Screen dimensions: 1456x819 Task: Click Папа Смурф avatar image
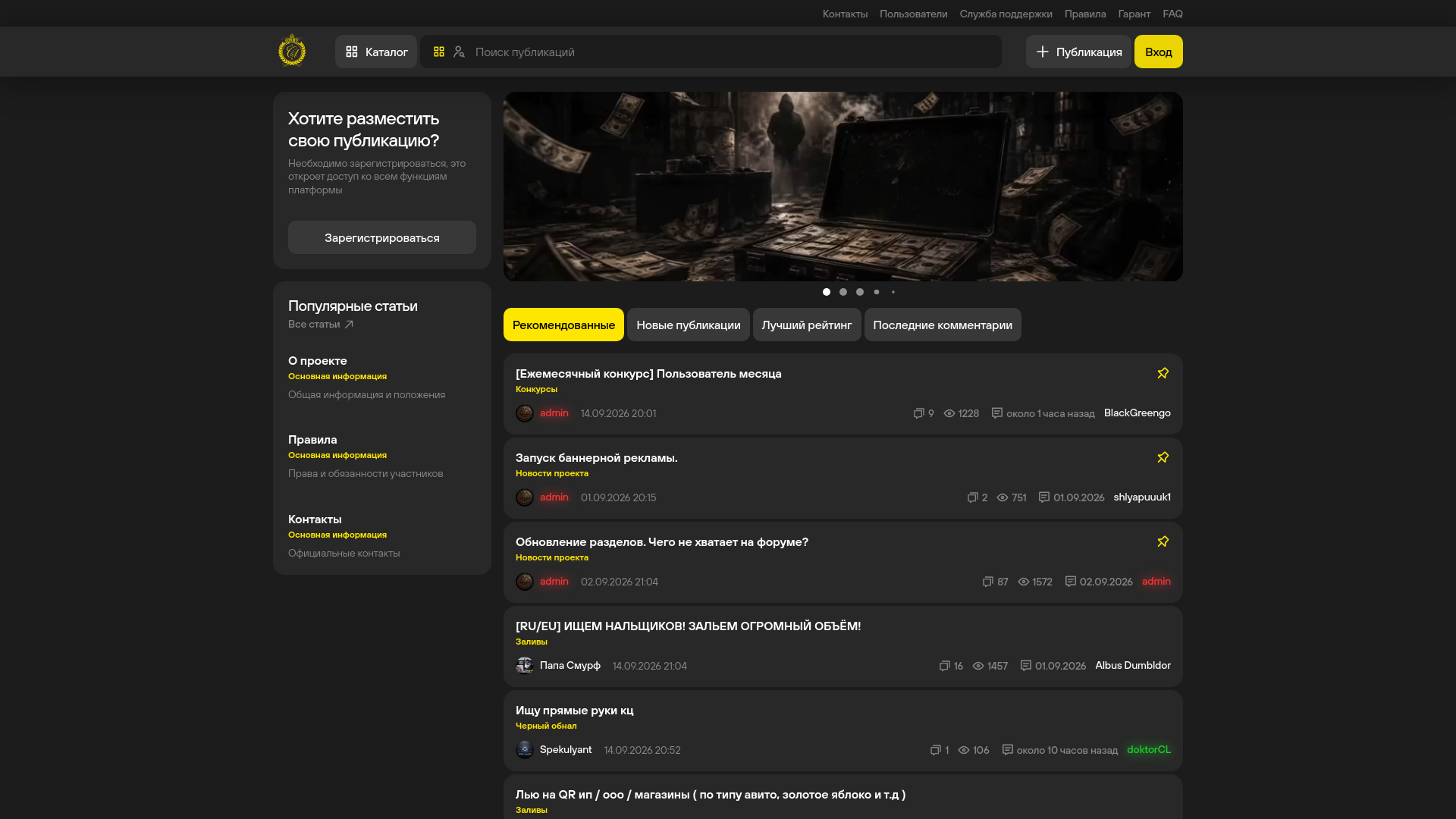click(x=525, y=666)
